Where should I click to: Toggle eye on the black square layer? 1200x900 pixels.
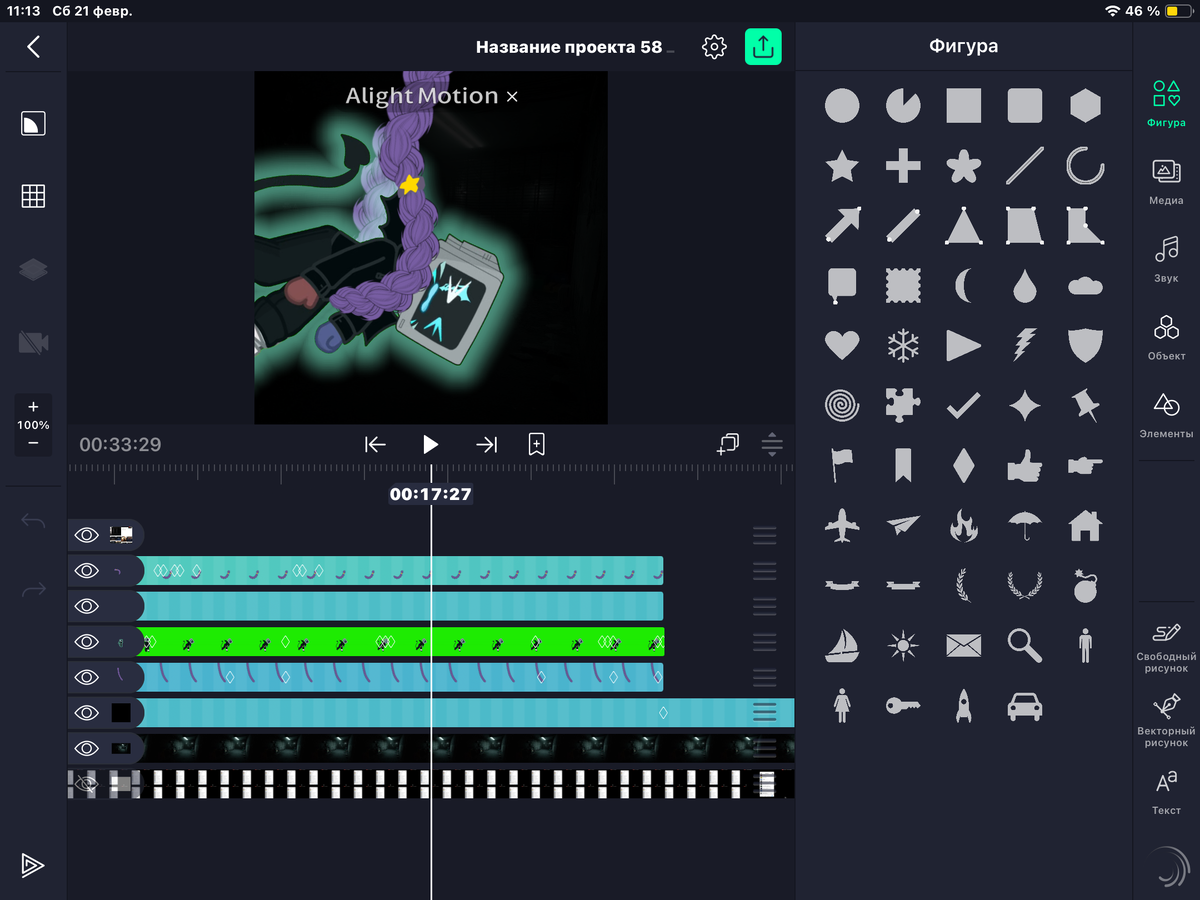pos(87,713)
